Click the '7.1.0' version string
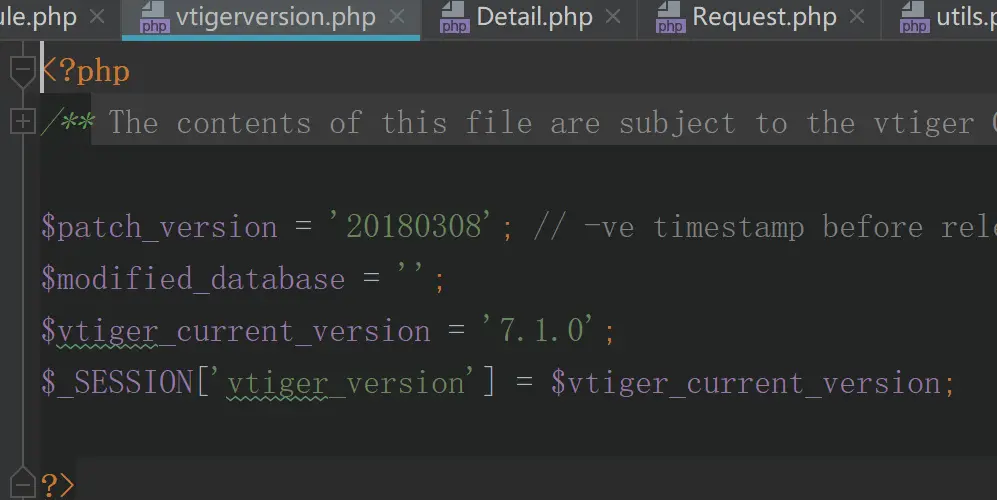 tap(538, 330)
